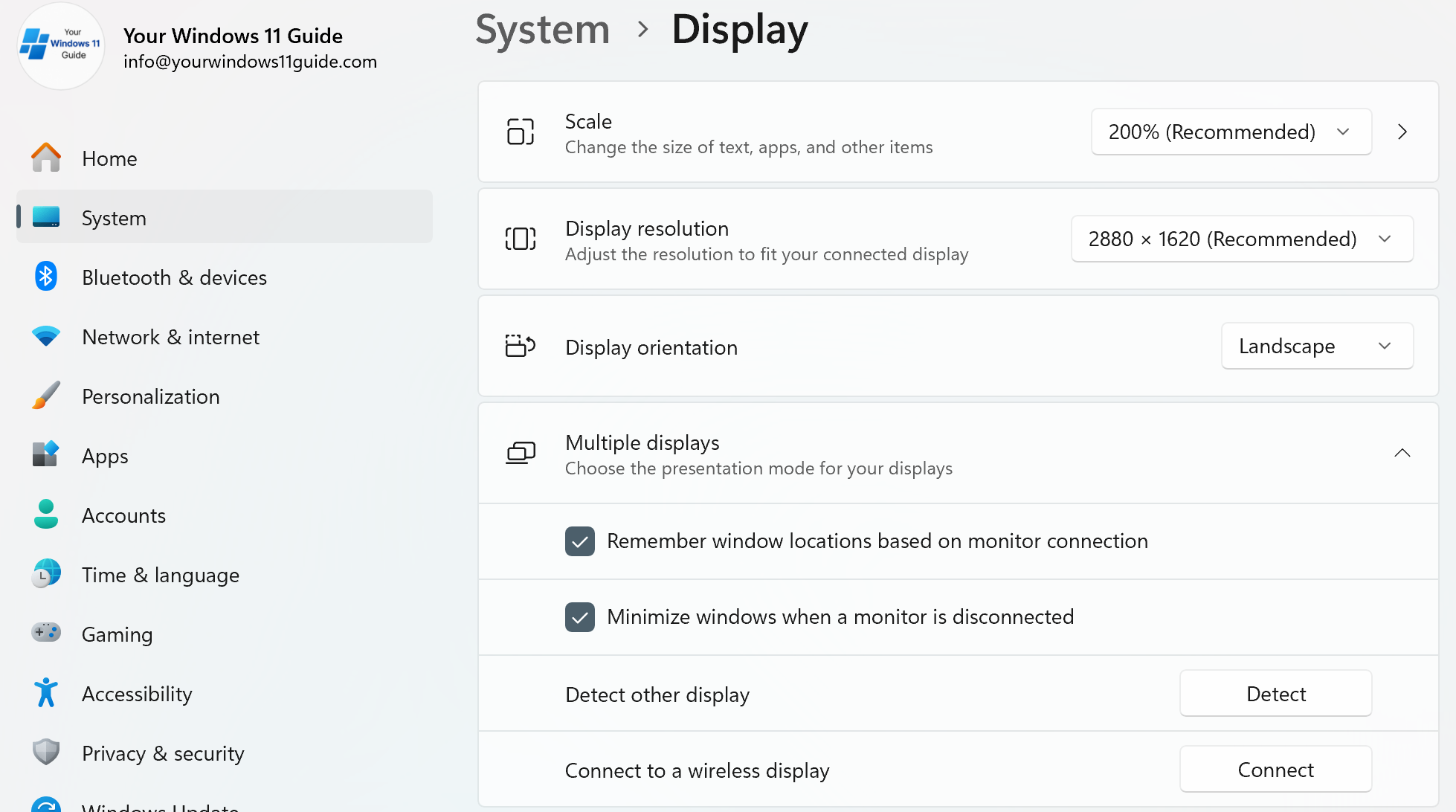Click the 'Detect other display' label

[x=657, y=695]
